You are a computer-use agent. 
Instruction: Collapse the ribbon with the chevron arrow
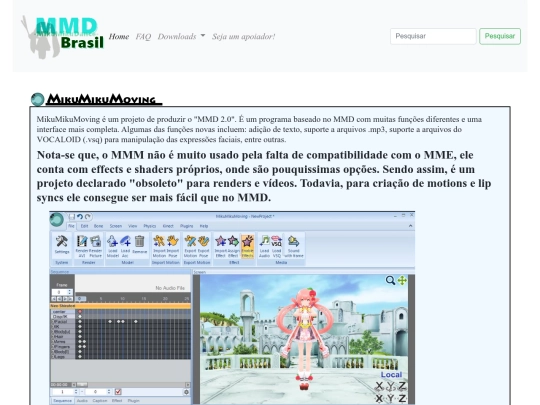click(411, 226)
